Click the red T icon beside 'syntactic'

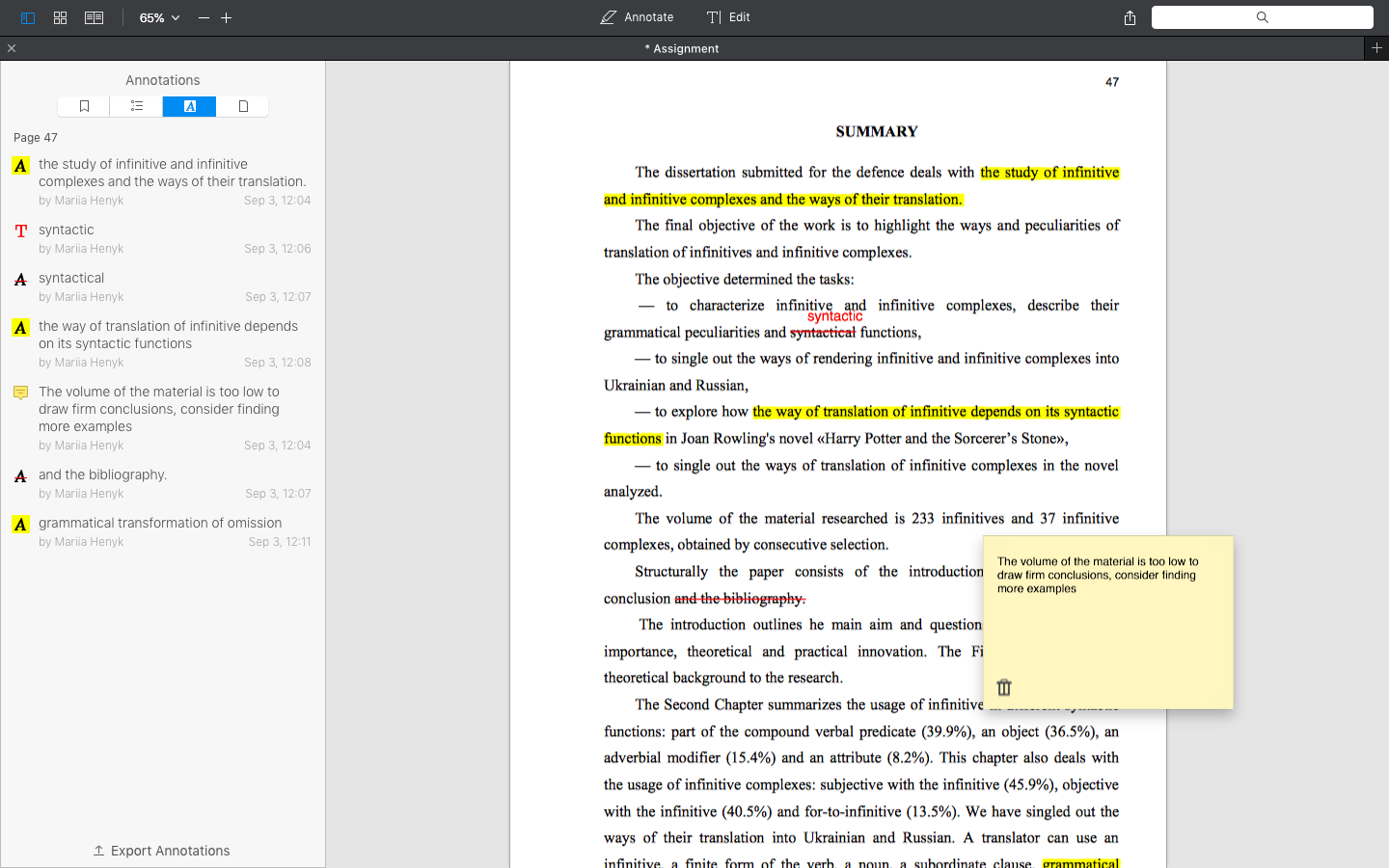[x=20, y=231]
